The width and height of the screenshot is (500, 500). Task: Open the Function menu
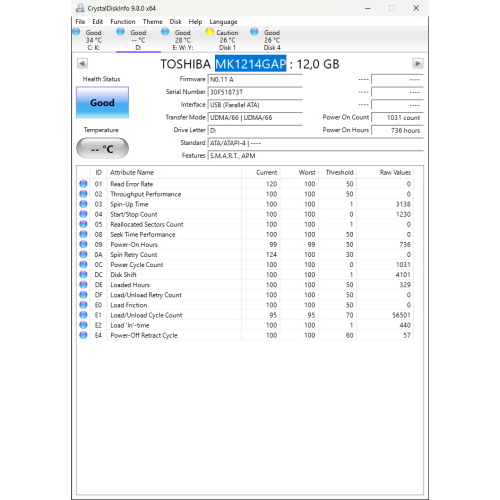[x=123, y=22]
